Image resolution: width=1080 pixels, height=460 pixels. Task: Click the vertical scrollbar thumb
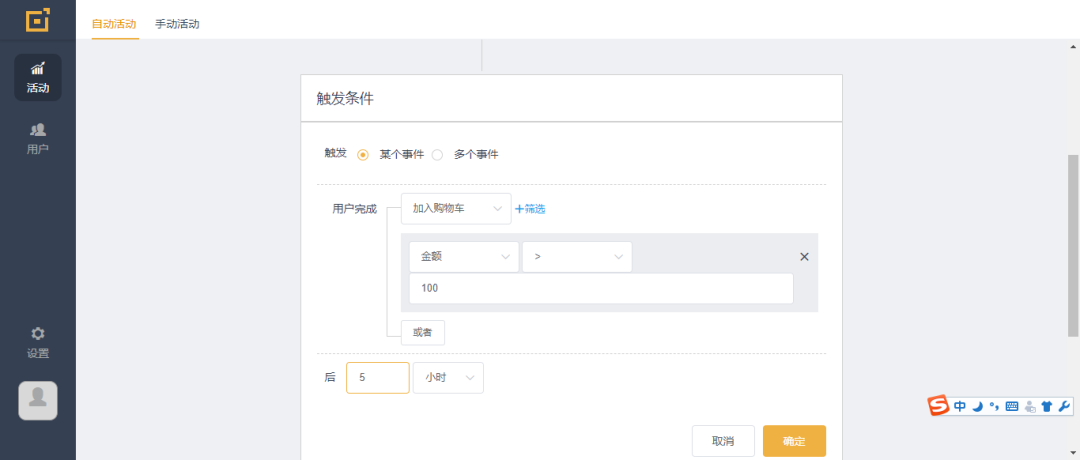[x=1072, y=245]
